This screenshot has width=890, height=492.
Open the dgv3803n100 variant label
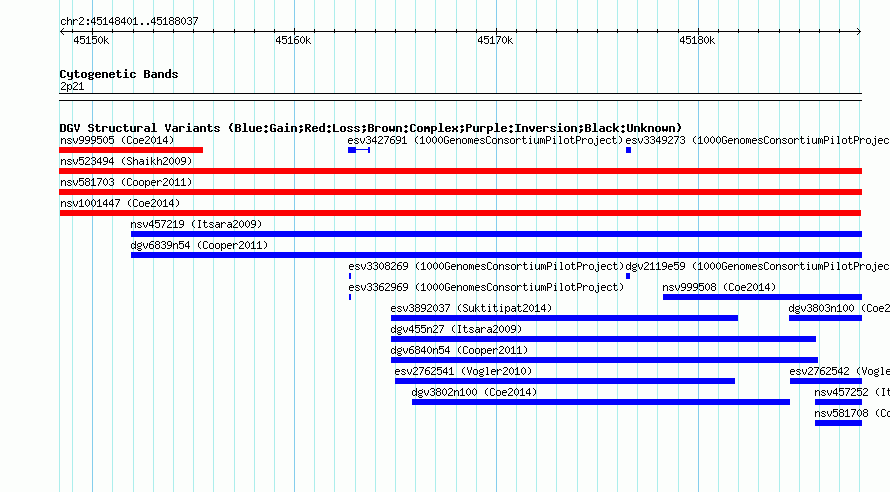[839, 308]
